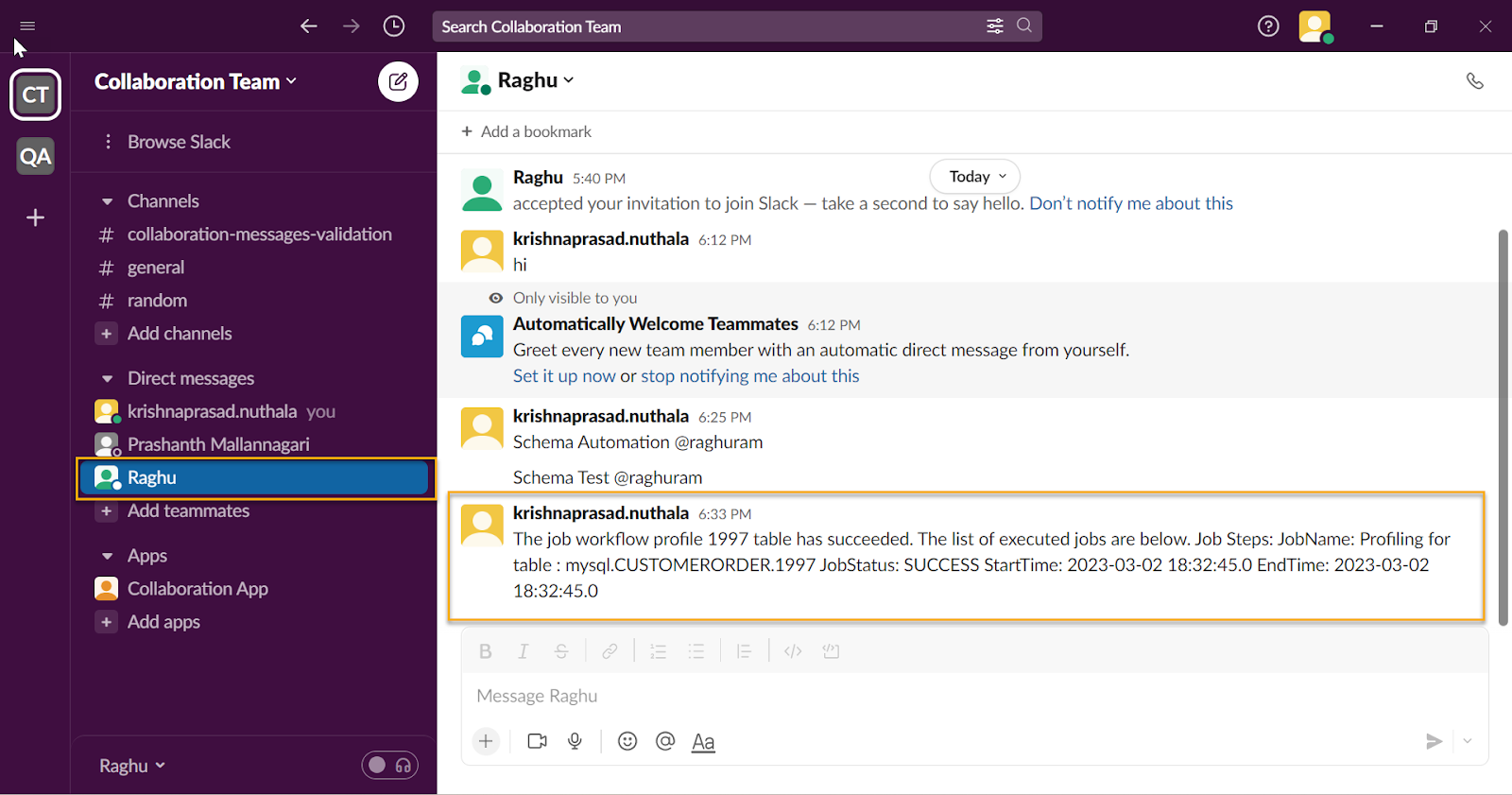
Task: Add a bookmark to the conversation
Action: pyautogui.click(x=526, y=131)
